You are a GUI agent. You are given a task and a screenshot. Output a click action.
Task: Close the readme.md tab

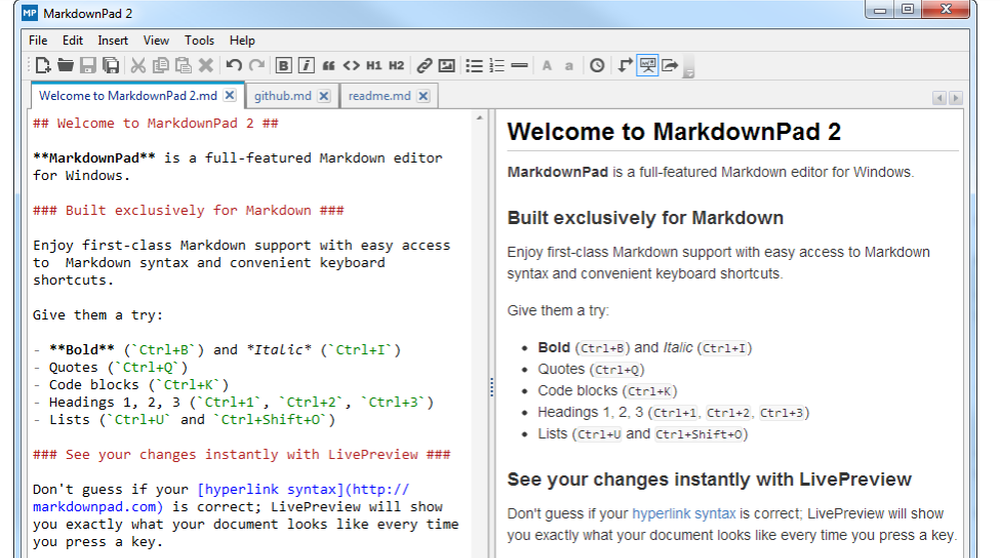click(x=423, y=96)
